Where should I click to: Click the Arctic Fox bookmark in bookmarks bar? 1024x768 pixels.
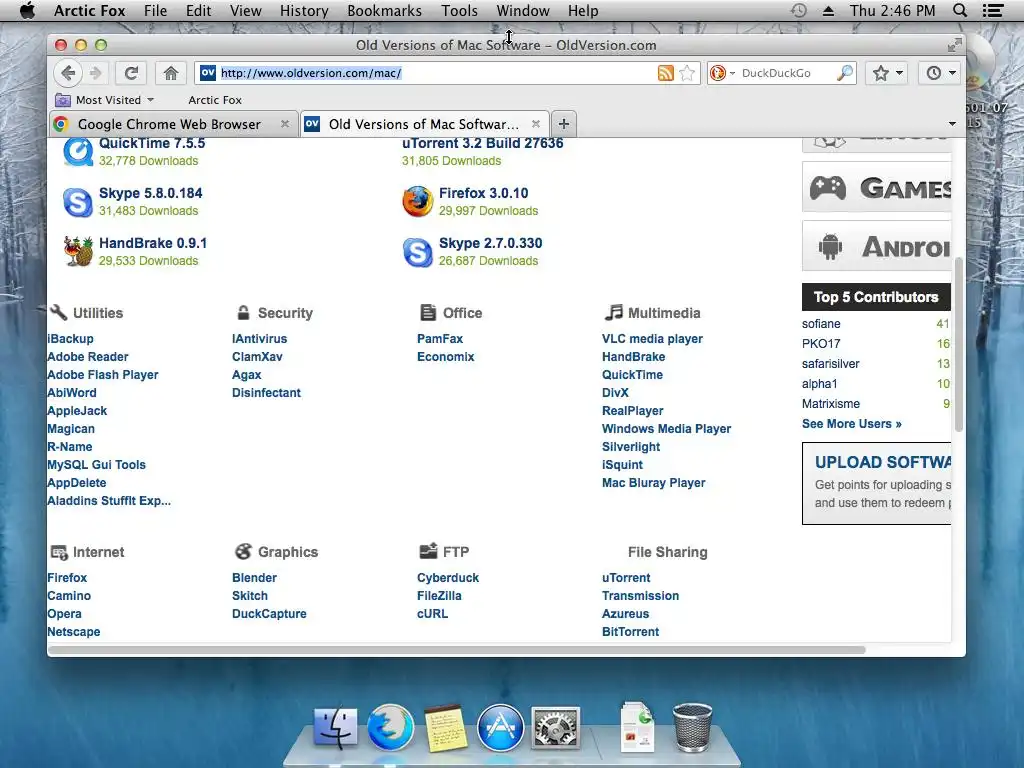point(215,100)
